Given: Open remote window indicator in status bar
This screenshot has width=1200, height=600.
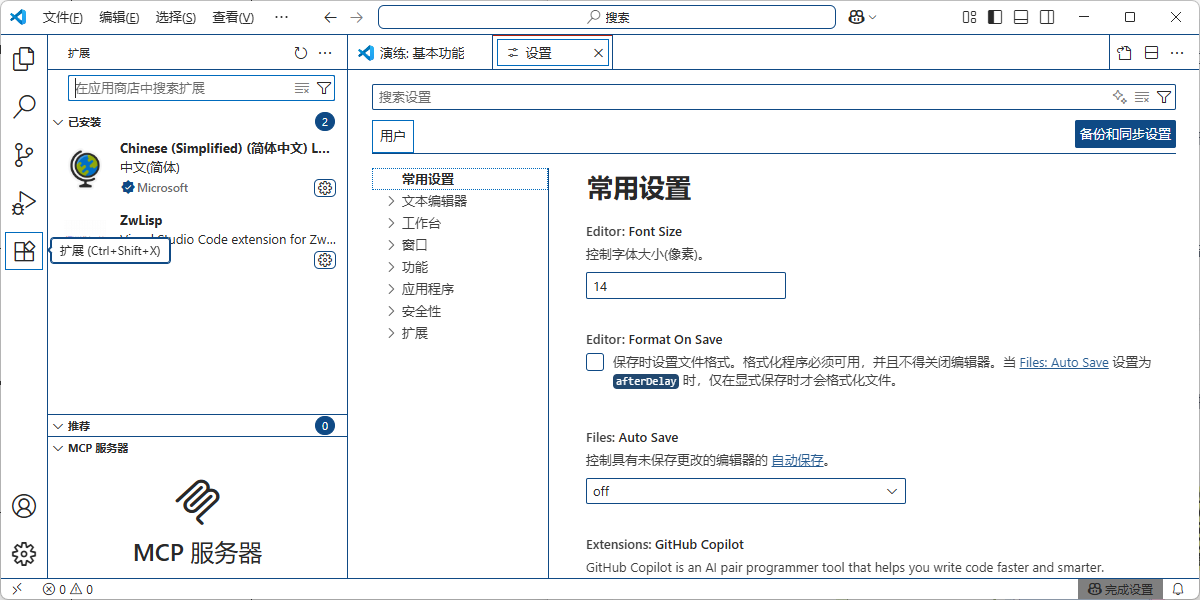Looking at the screenshot, I should [x=16, y=589].
